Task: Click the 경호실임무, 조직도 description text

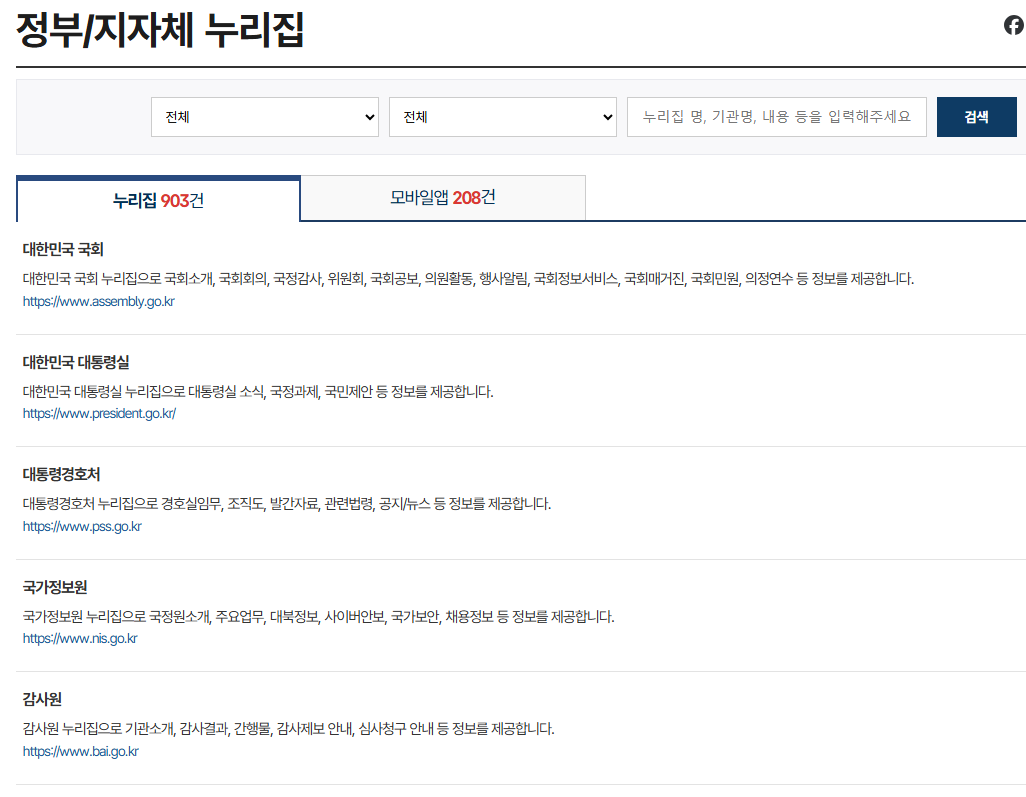Action: (287, 504)
